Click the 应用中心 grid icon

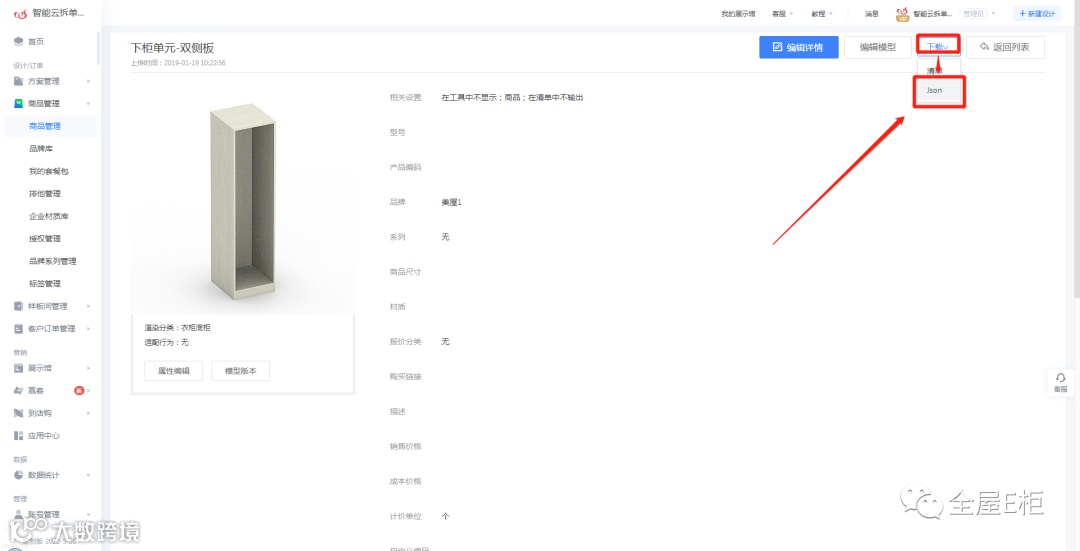tap(19, 435)
